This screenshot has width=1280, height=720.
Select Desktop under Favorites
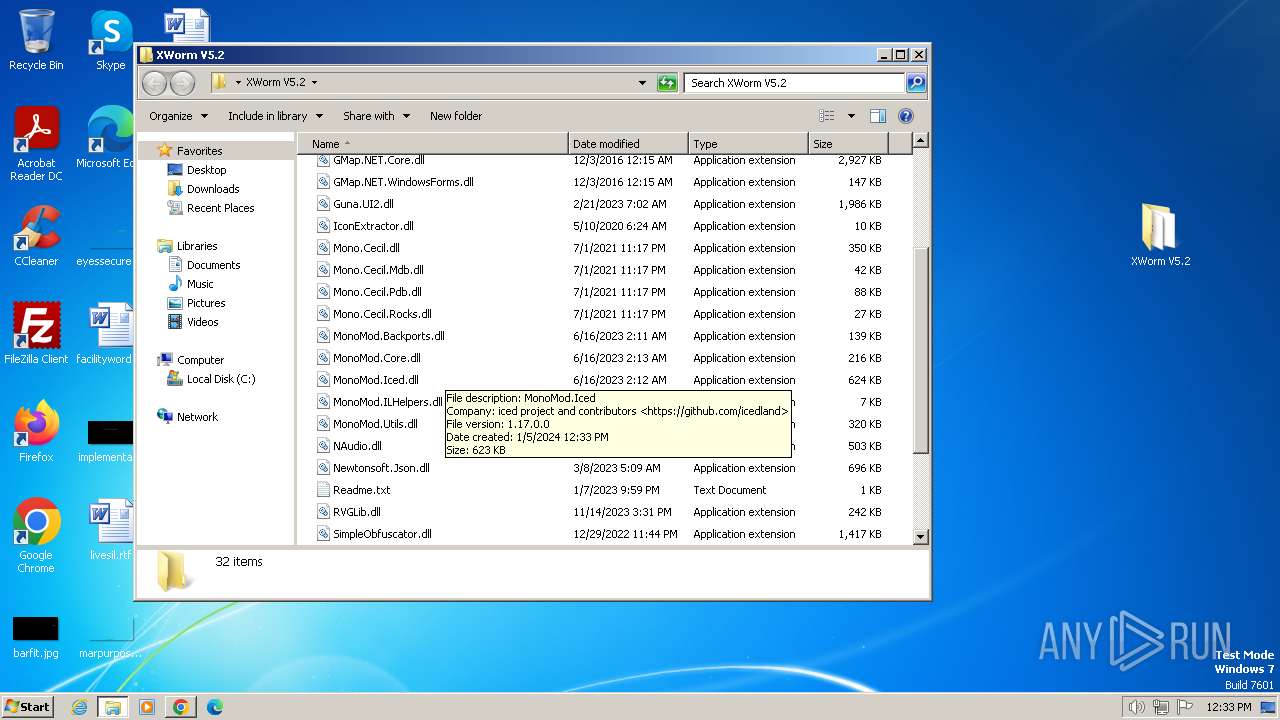(x=206, y=170)
